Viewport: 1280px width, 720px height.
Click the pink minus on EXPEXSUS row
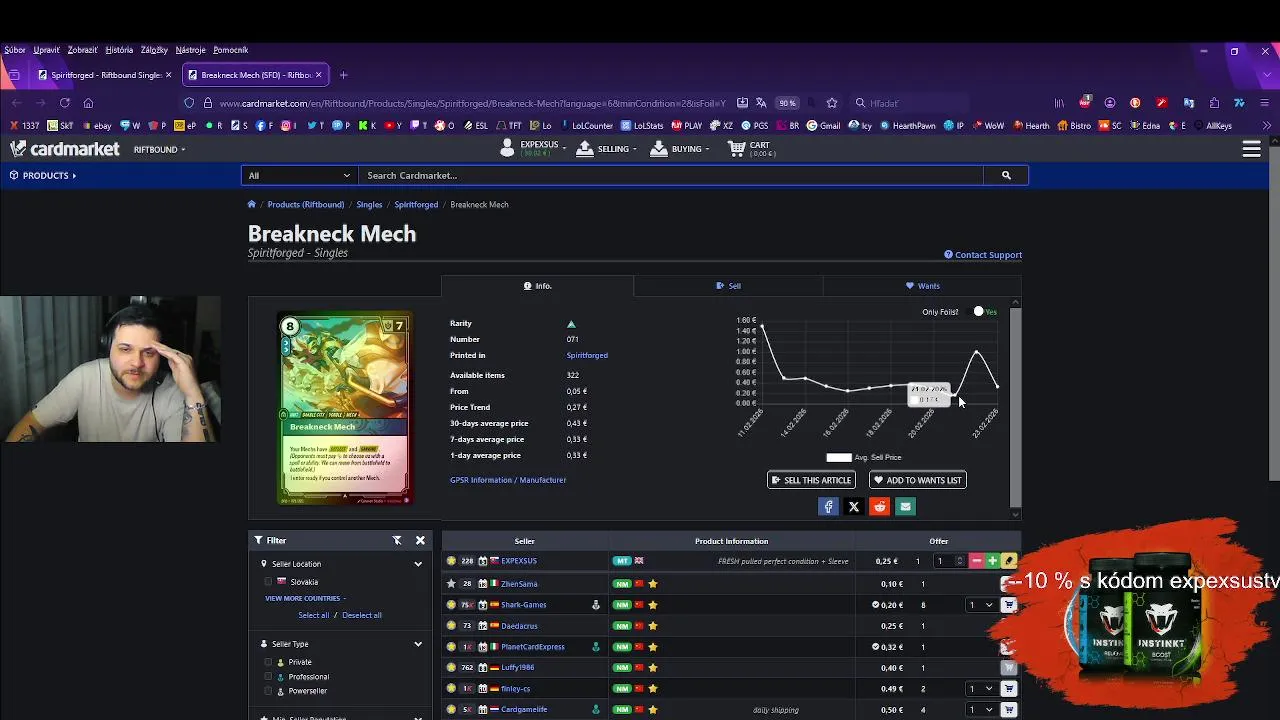pyautogui.click(x=977, y=561)
